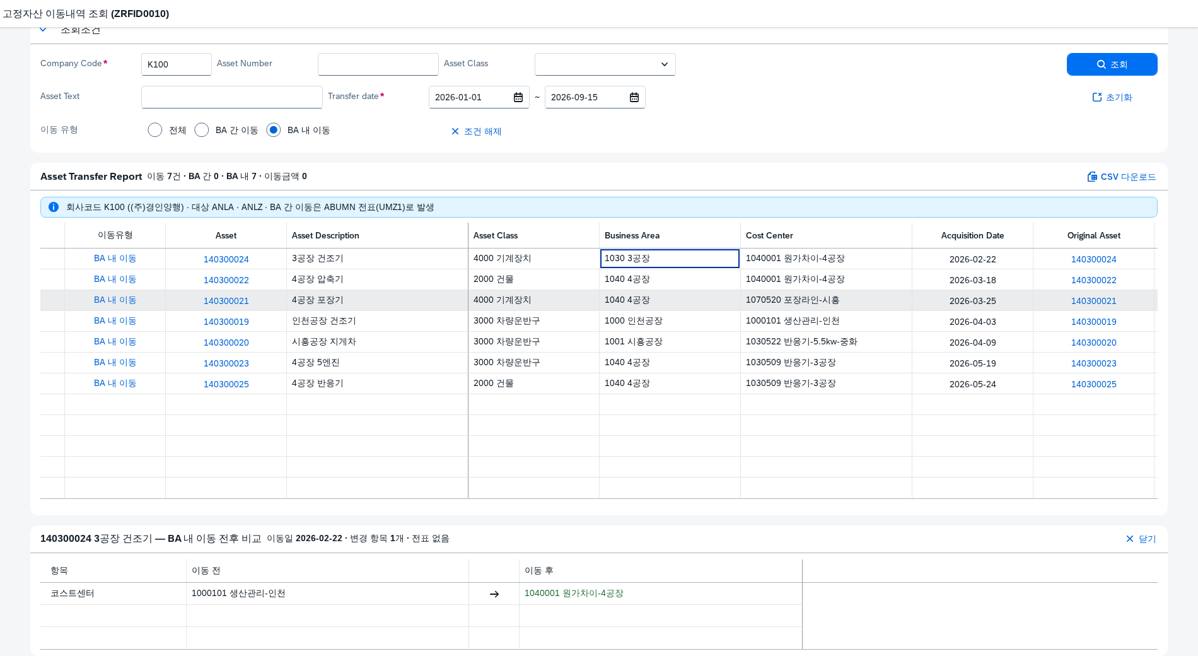The image size is (1198, 656).
Task: Sort by the Asset Description column header
Action: (x=377, y=235)
